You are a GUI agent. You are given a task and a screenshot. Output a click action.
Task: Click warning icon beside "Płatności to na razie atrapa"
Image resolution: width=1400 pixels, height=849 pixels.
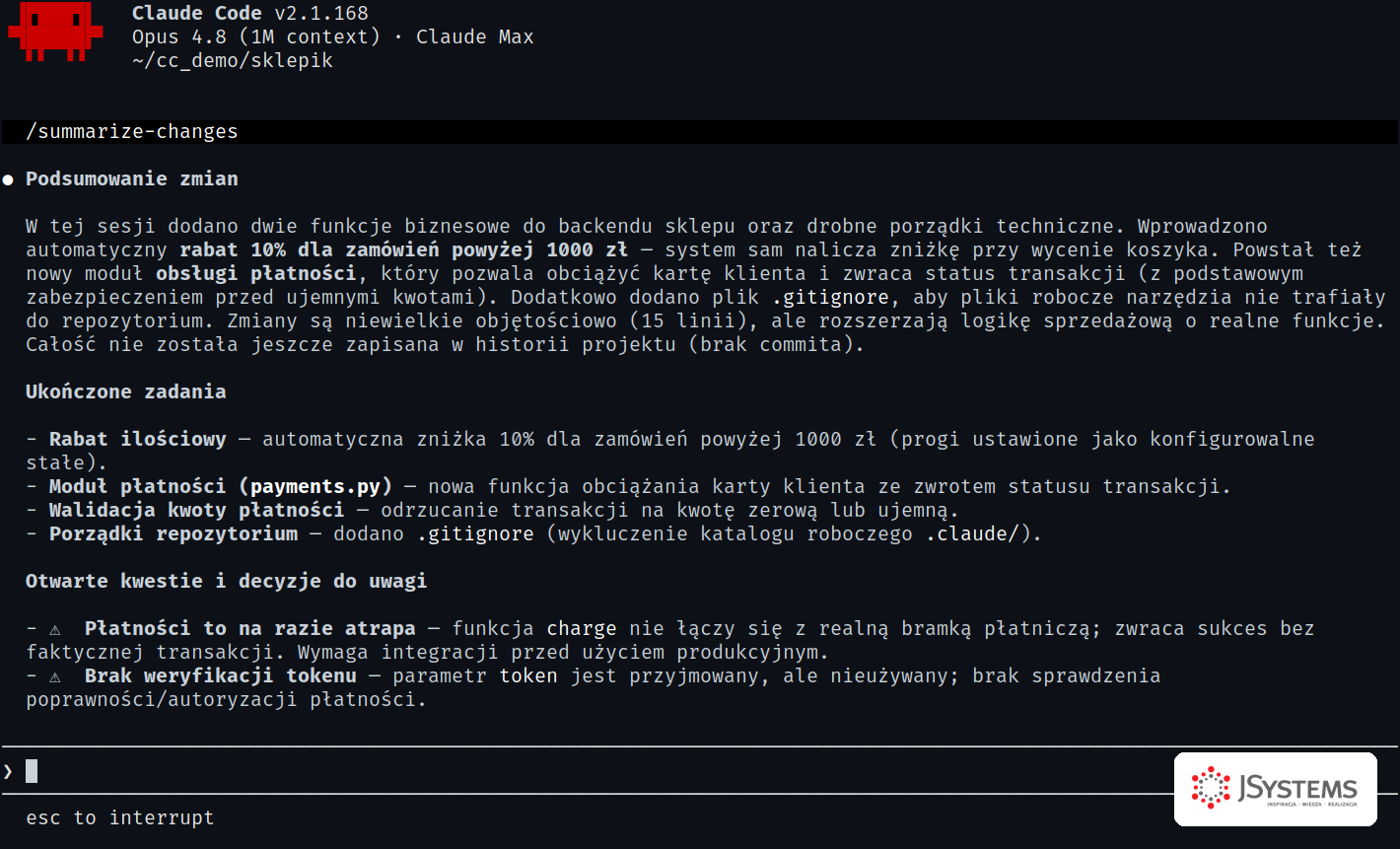[55, 629]
